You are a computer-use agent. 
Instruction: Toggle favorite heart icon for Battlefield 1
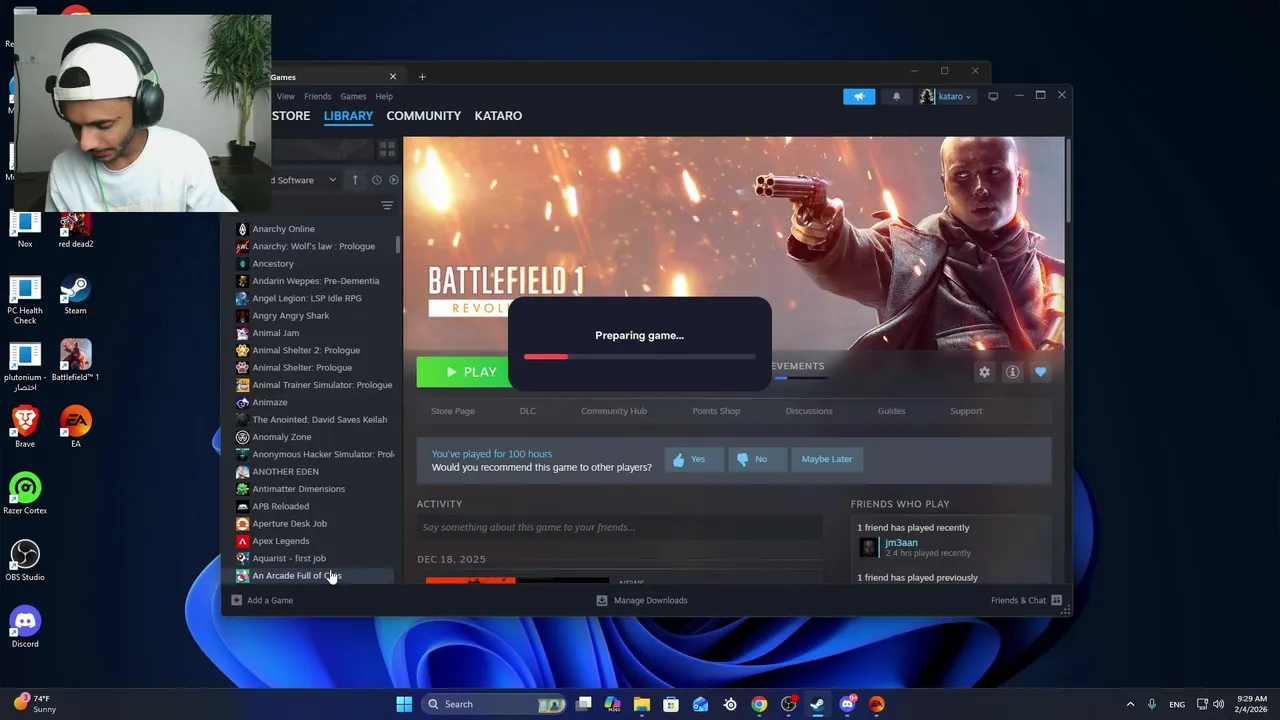[1040, 372]
